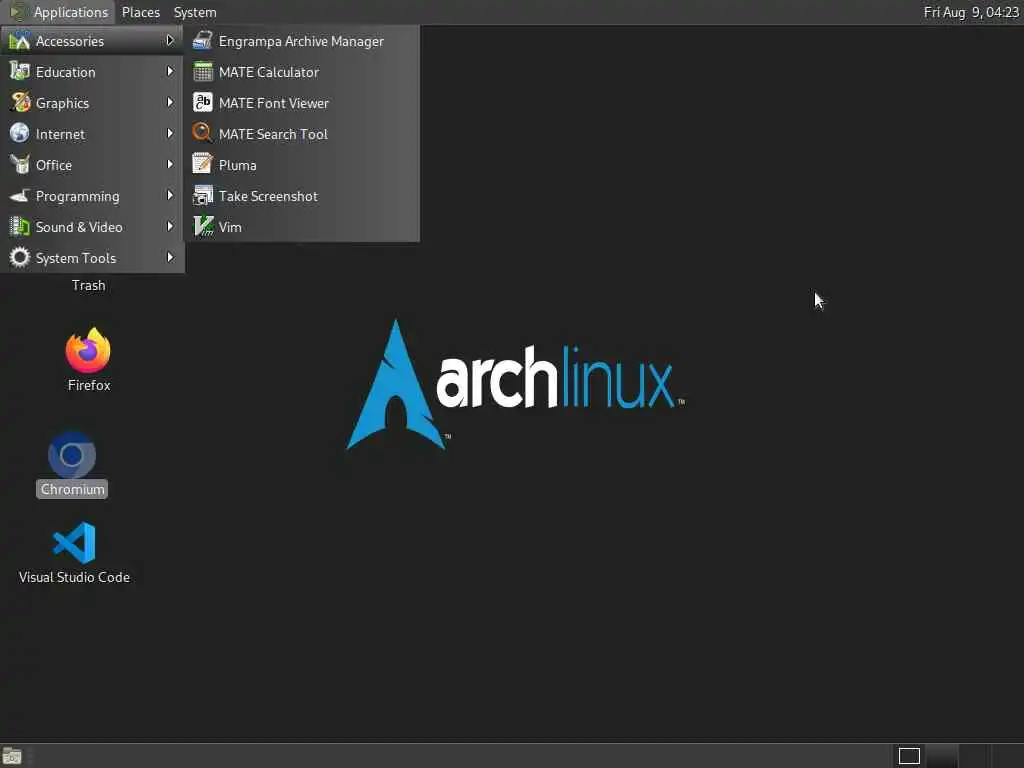Click the Chromium label text
Viewport: 1024px width, 768px height.
click(x=72, y=489)
